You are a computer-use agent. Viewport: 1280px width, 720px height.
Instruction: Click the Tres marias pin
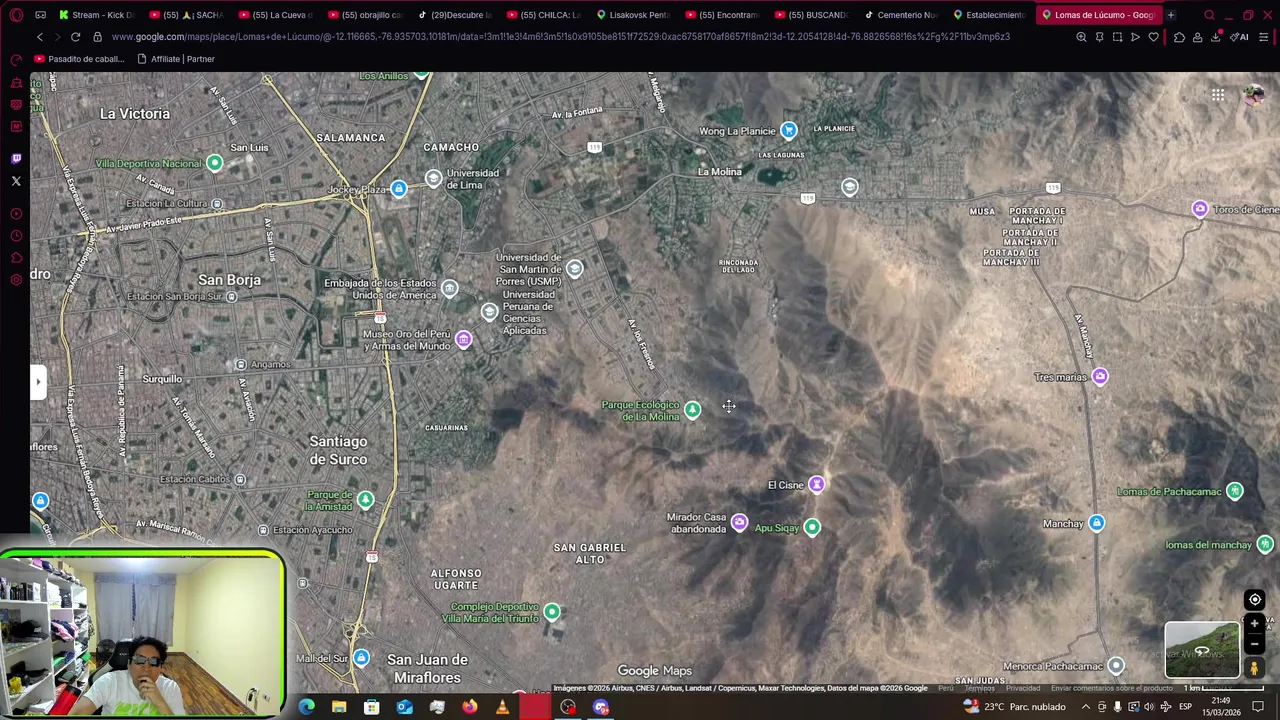[x=1100, y=377]
